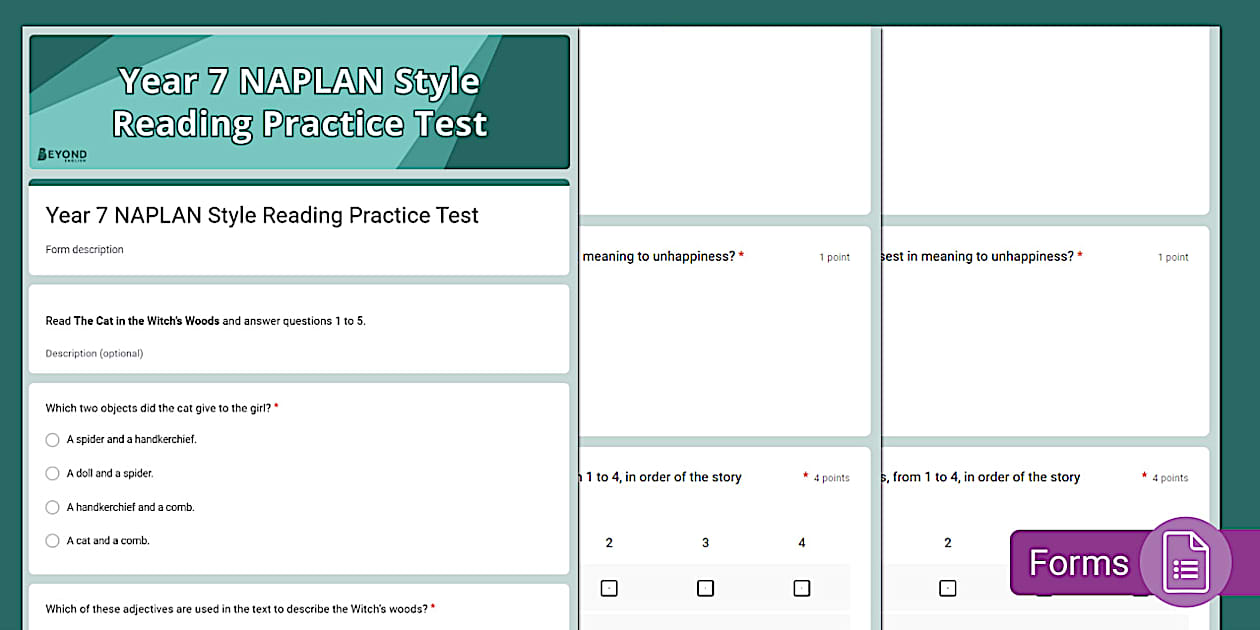
Task: Click the "Description (optional)" field
Action: tap(94, 353)
